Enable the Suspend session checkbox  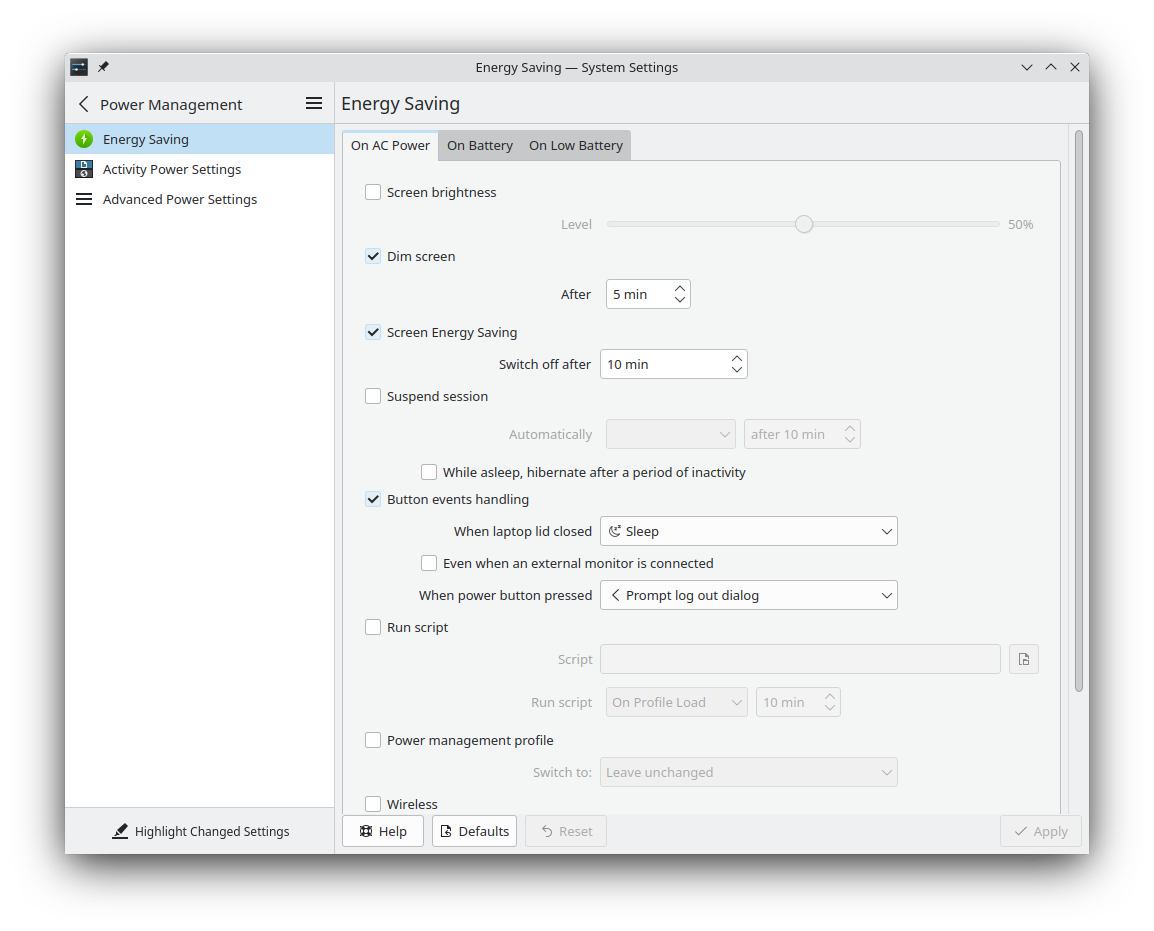(373, 397)
